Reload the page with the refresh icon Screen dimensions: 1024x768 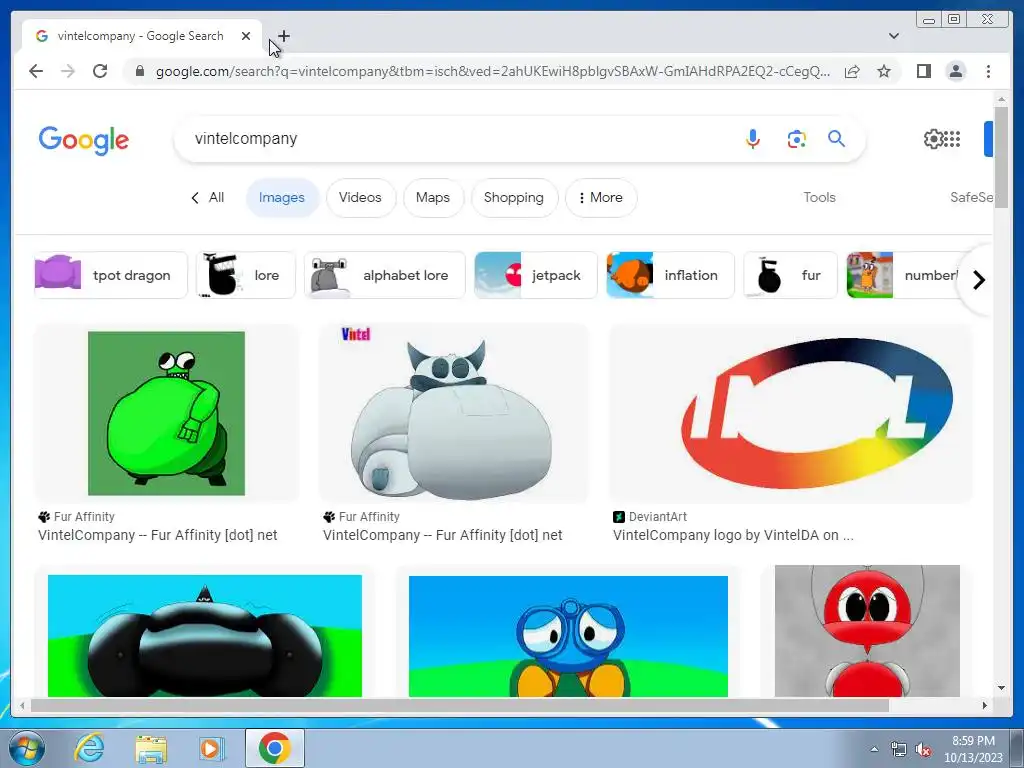click(x=100, y=71)
